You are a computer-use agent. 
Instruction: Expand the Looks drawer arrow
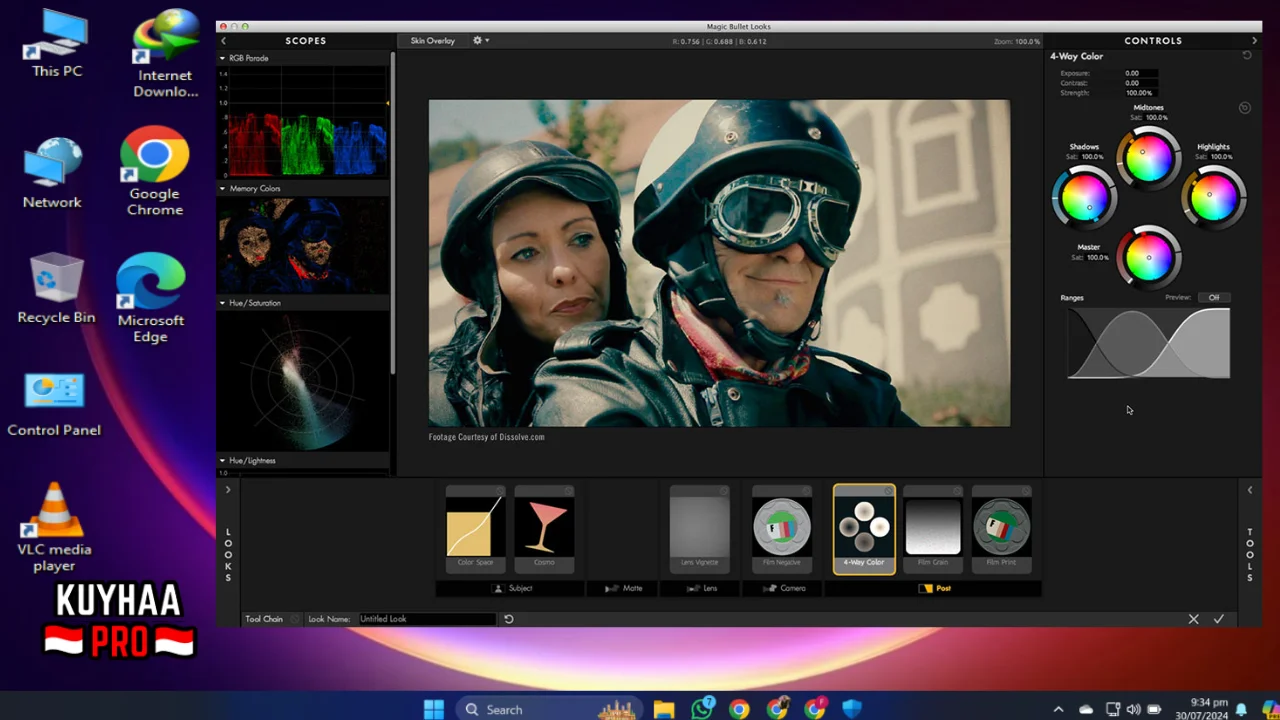(x=228, y=490)
